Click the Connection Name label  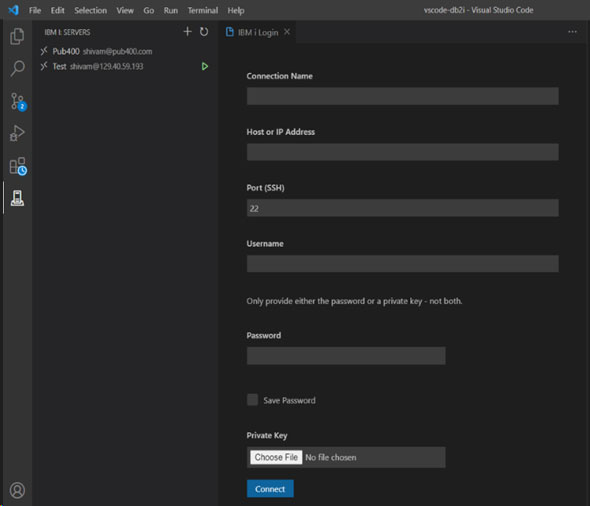[280, 76]
